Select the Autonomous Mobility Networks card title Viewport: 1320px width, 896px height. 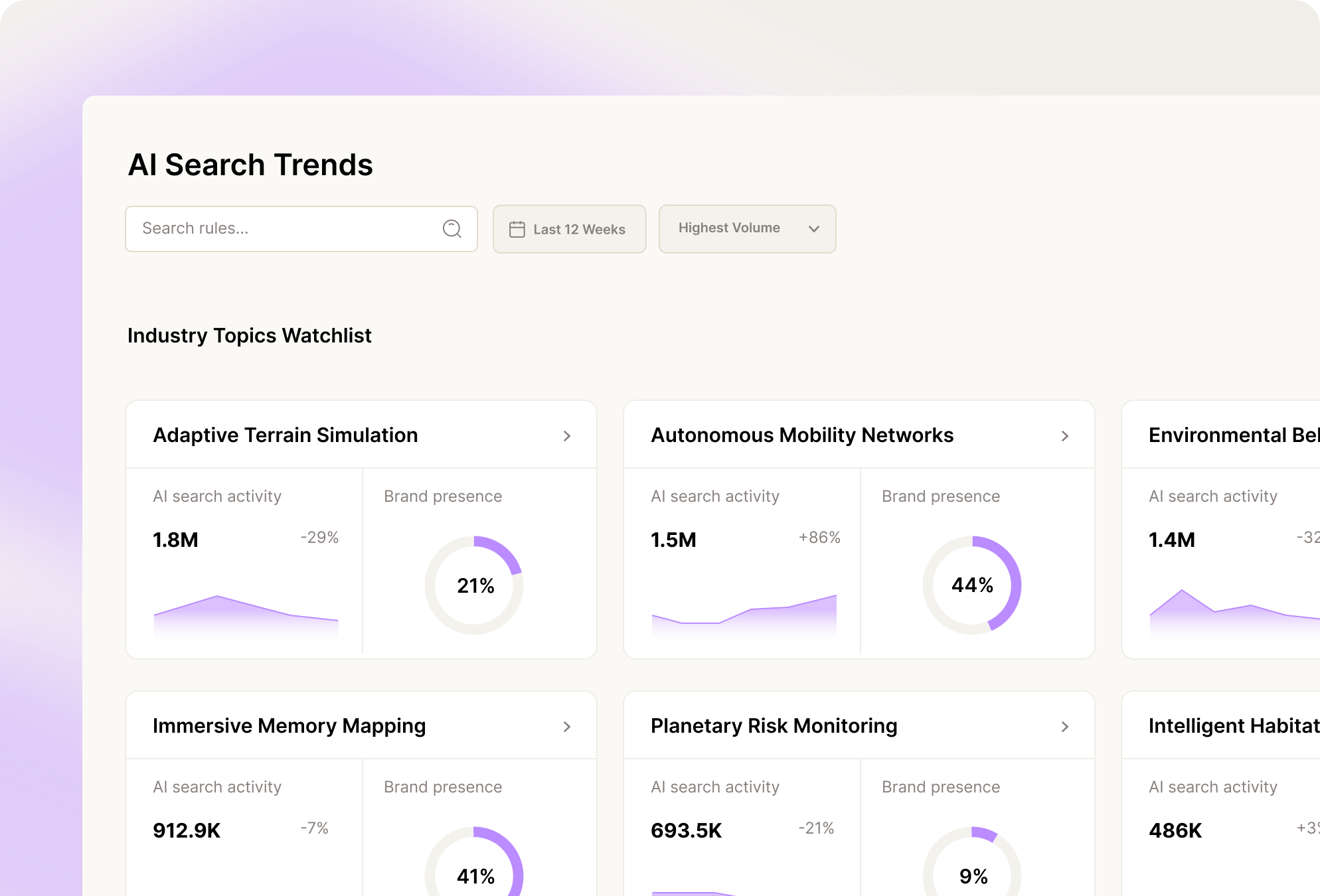coord(801,435)
